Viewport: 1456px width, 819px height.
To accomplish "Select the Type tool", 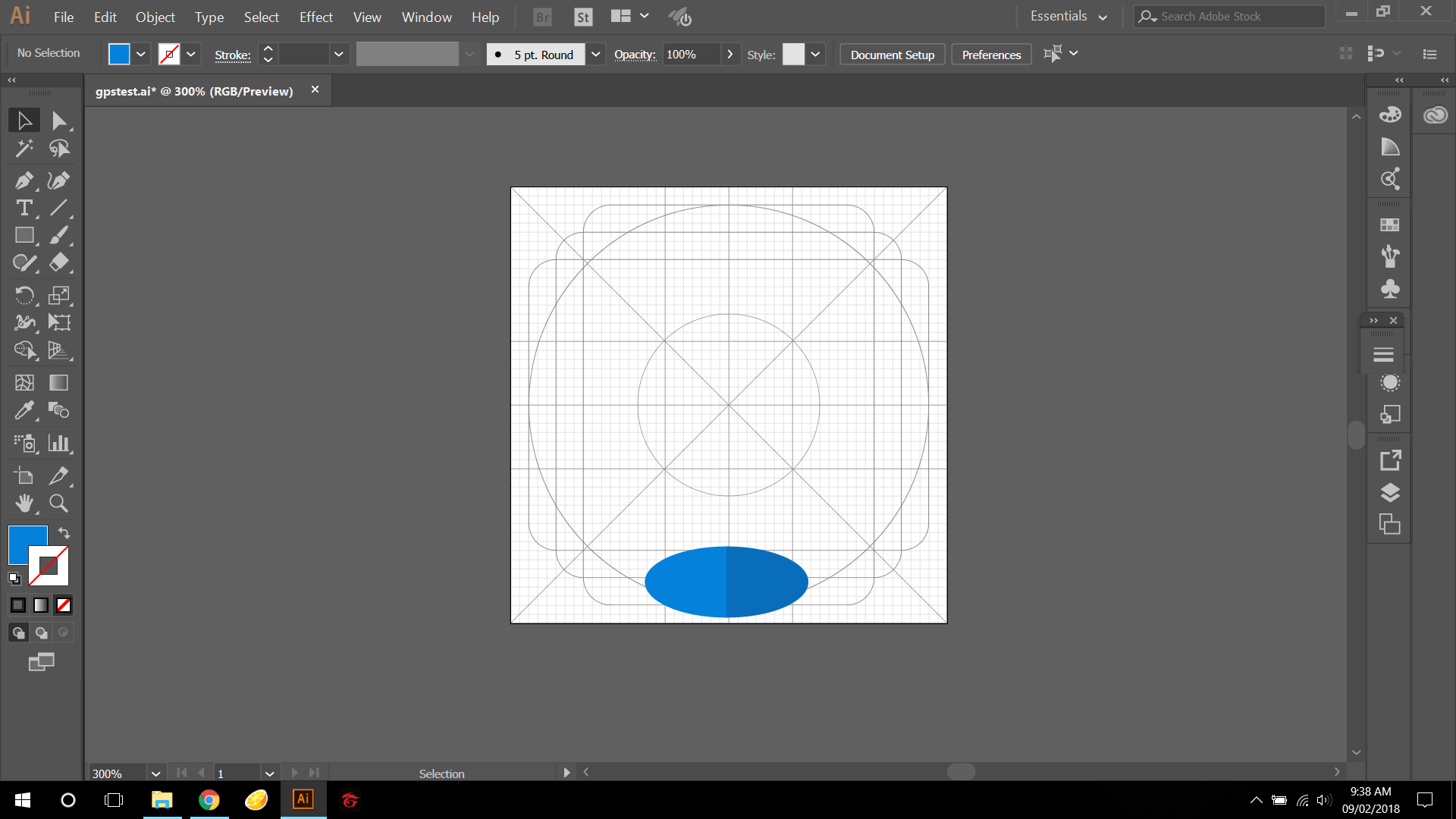I will 24,208.
